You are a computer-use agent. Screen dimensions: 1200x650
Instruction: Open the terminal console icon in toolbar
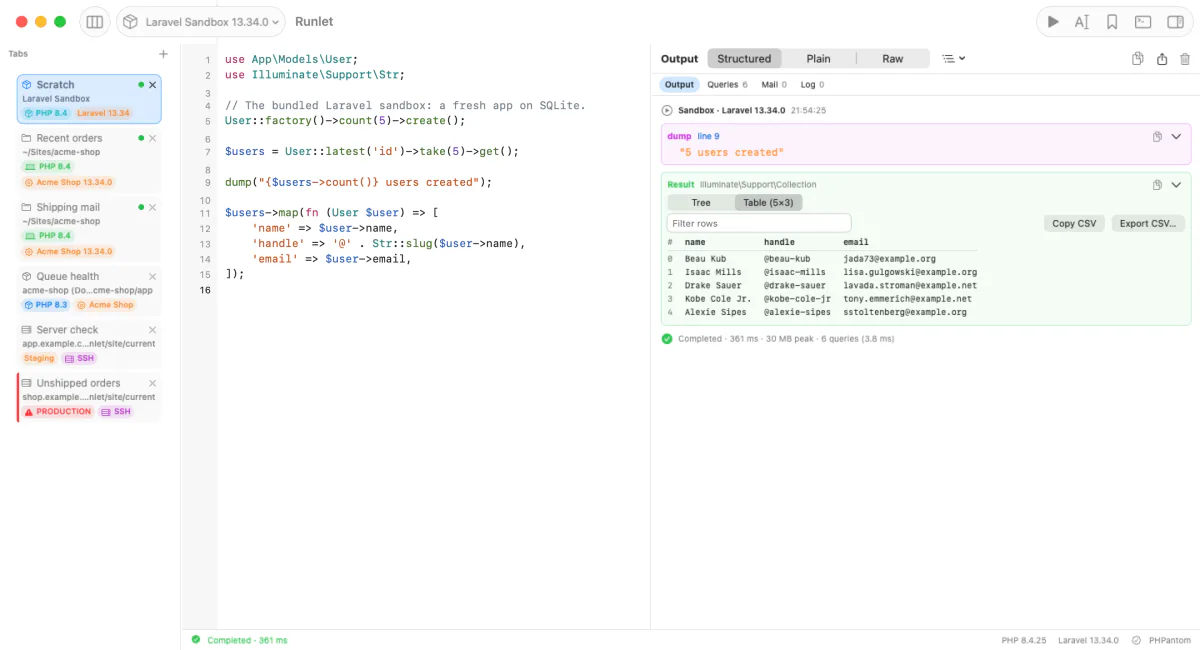1143,21
